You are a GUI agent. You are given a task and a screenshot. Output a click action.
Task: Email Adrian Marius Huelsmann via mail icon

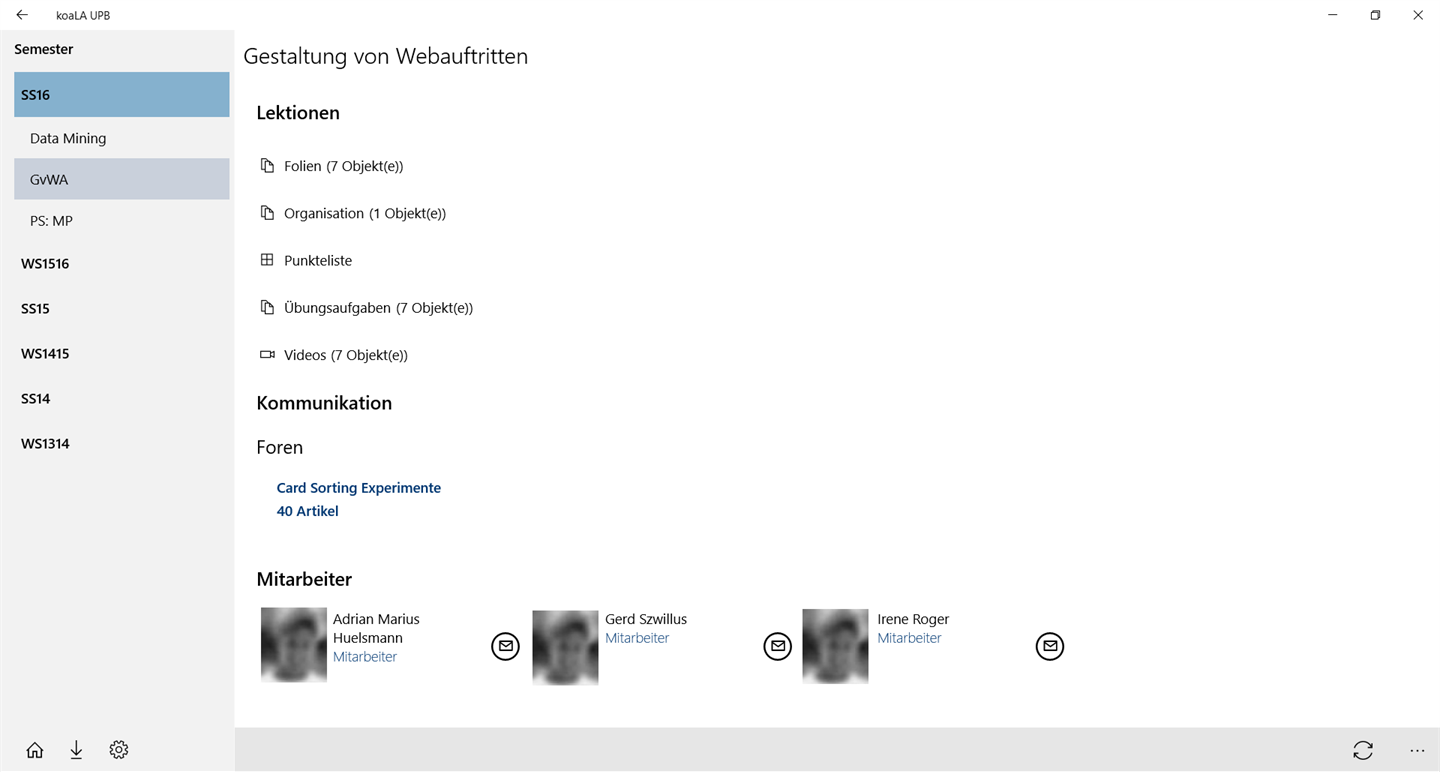[505, 647]
